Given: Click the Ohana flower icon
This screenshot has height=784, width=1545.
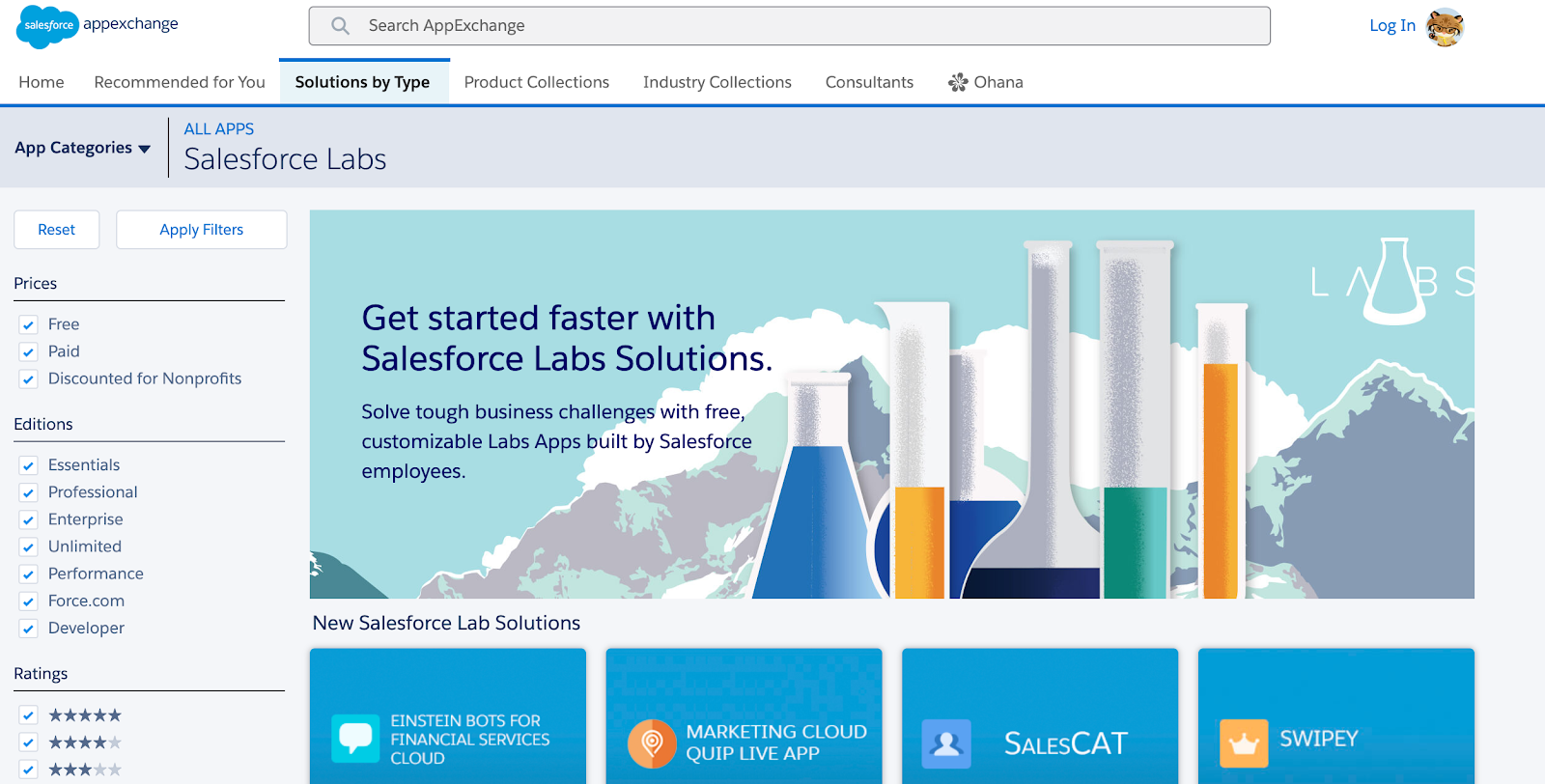Looking at the screenshot, I should tap(958, 83).
